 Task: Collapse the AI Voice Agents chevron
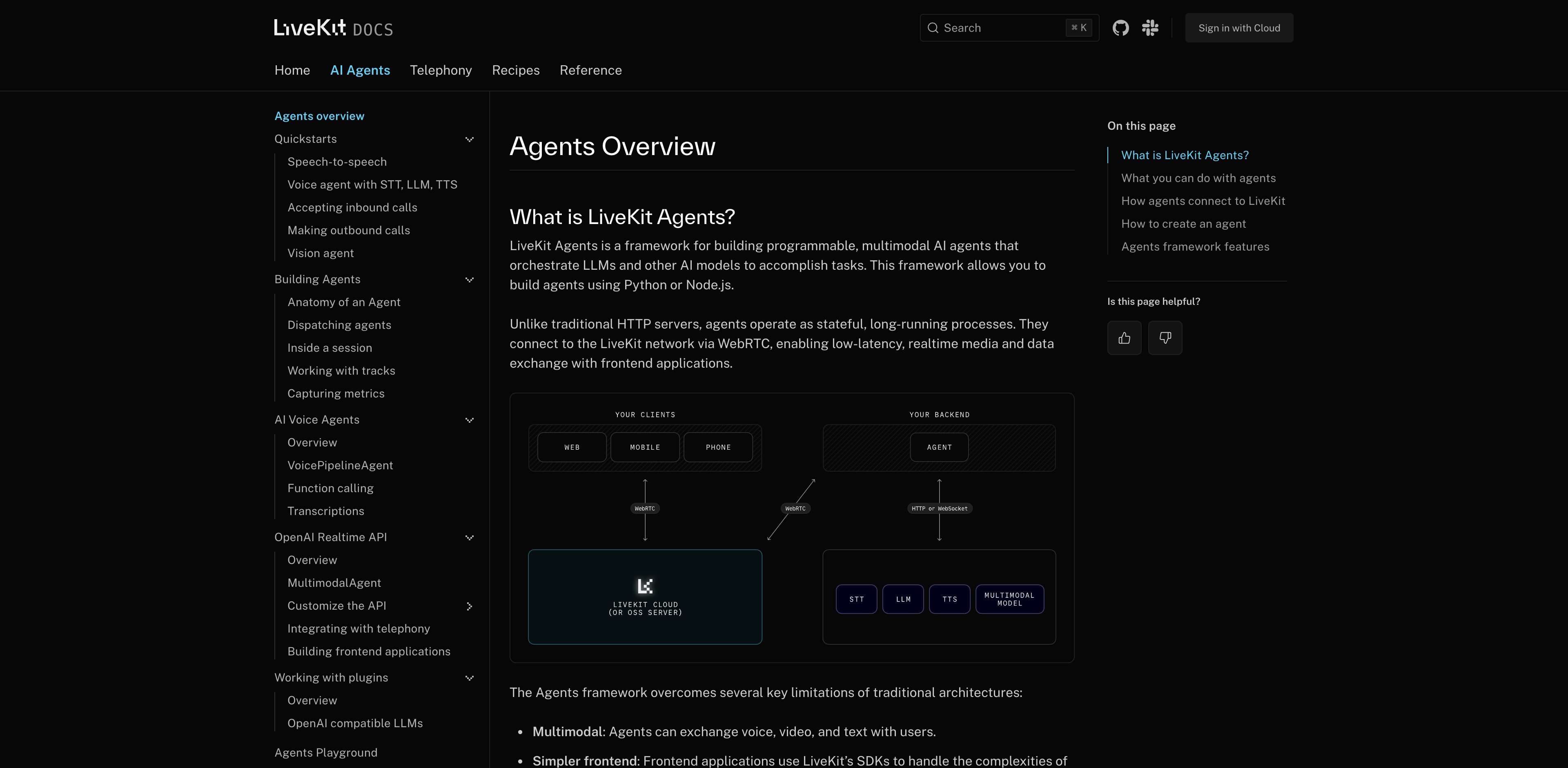tap(469, 420)
